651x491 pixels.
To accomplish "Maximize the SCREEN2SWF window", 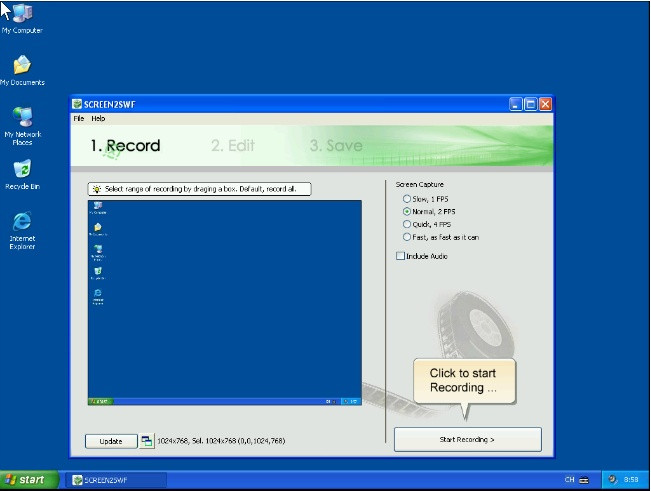I will pos(530,104).
